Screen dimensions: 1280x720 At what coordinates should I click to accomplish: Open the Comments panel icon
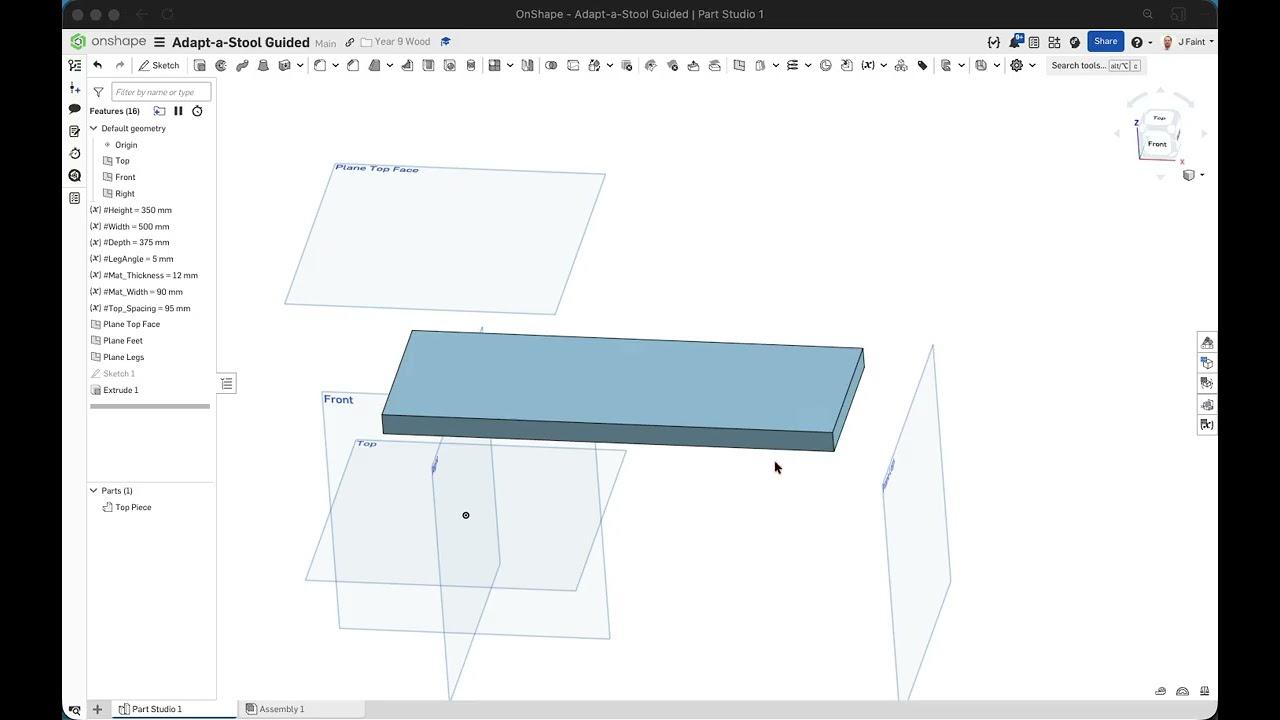tap(74, 109)
